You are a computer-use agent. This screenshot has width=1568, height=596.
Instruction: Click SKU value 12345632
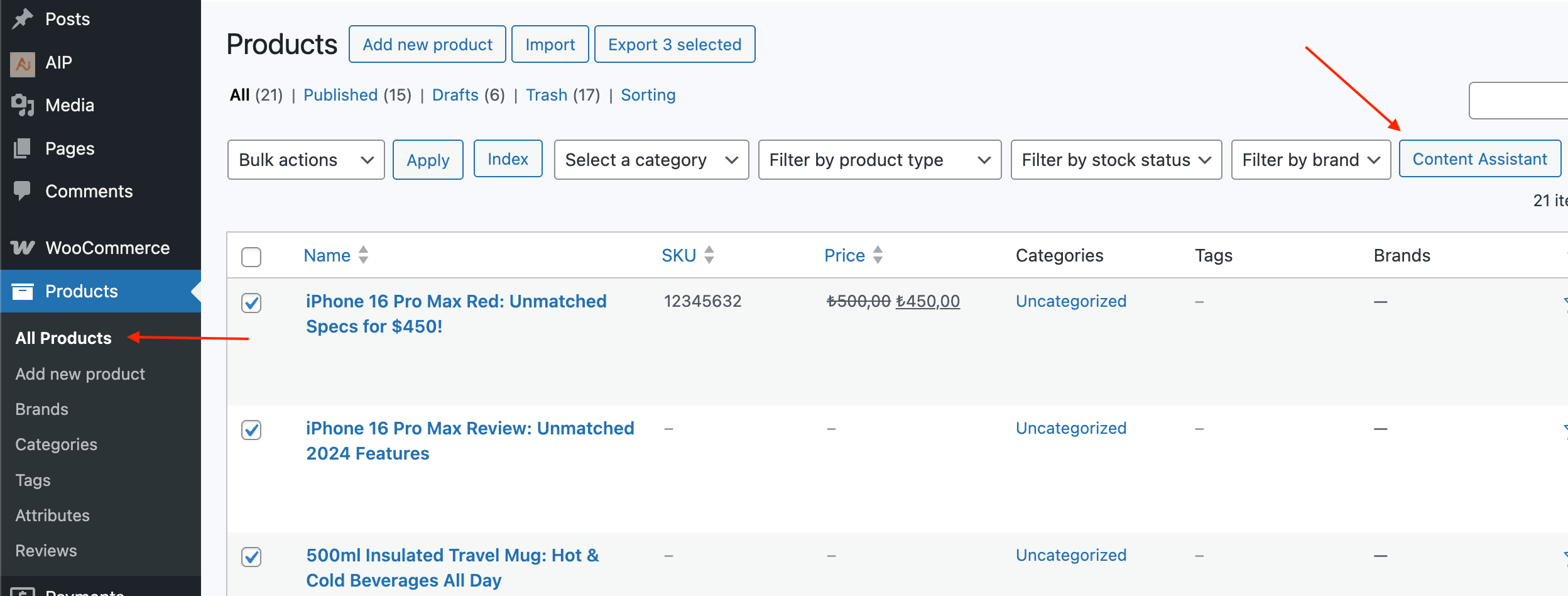(703, 301)
